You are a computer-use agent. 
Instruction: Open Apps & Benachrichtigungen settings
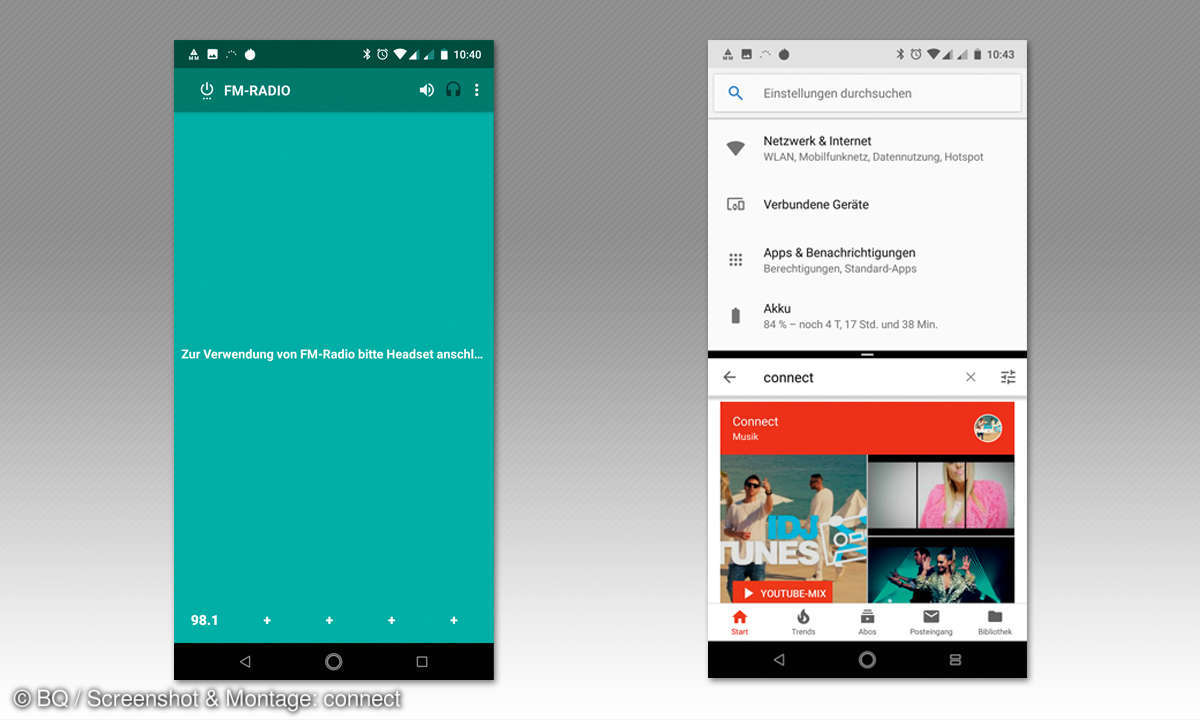[x=867, y=260]
